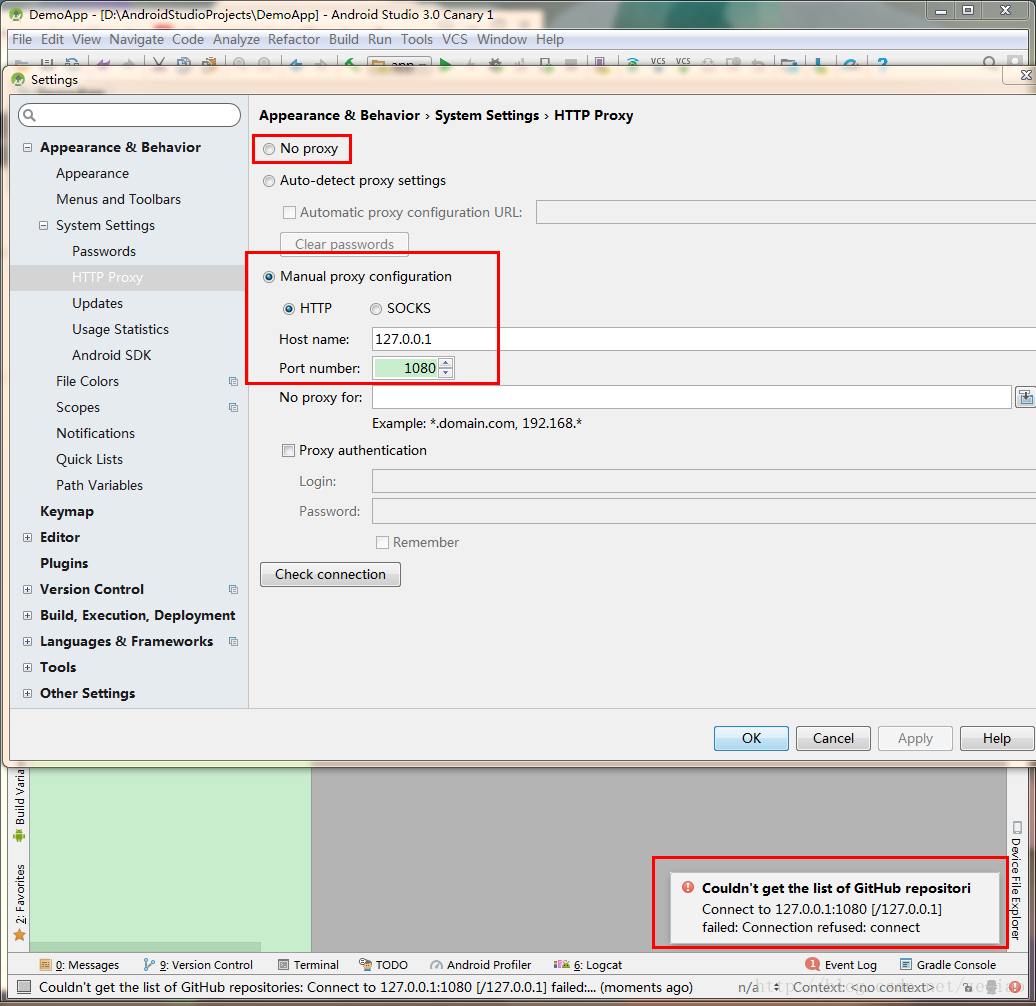This screenshot has height=1006, width=1036.
Task: Click the Event Log red badge icon
Action: point(813,964)
